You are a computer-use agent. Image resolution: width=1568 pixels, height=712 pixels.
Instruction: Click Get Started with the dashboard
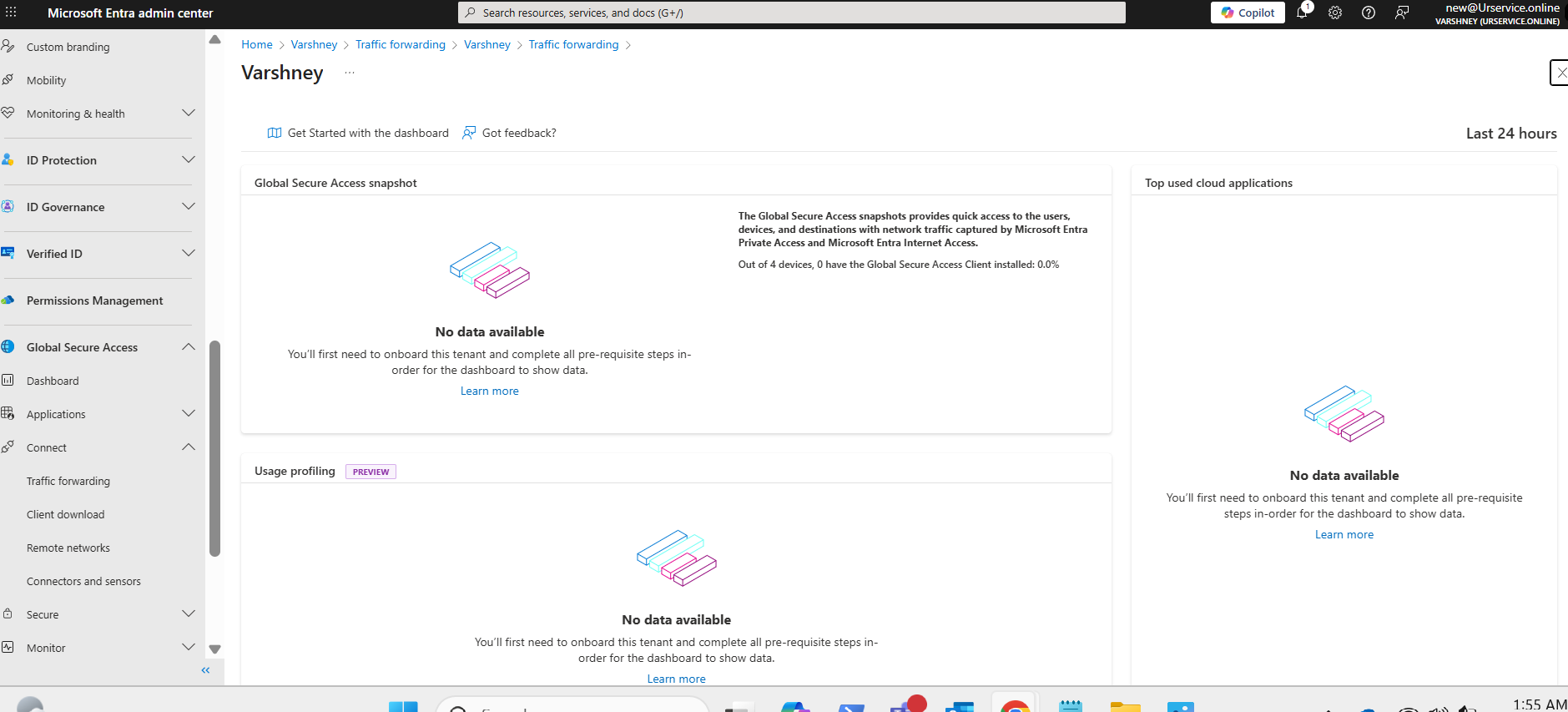pyautogui.click(x=368, y=133)
